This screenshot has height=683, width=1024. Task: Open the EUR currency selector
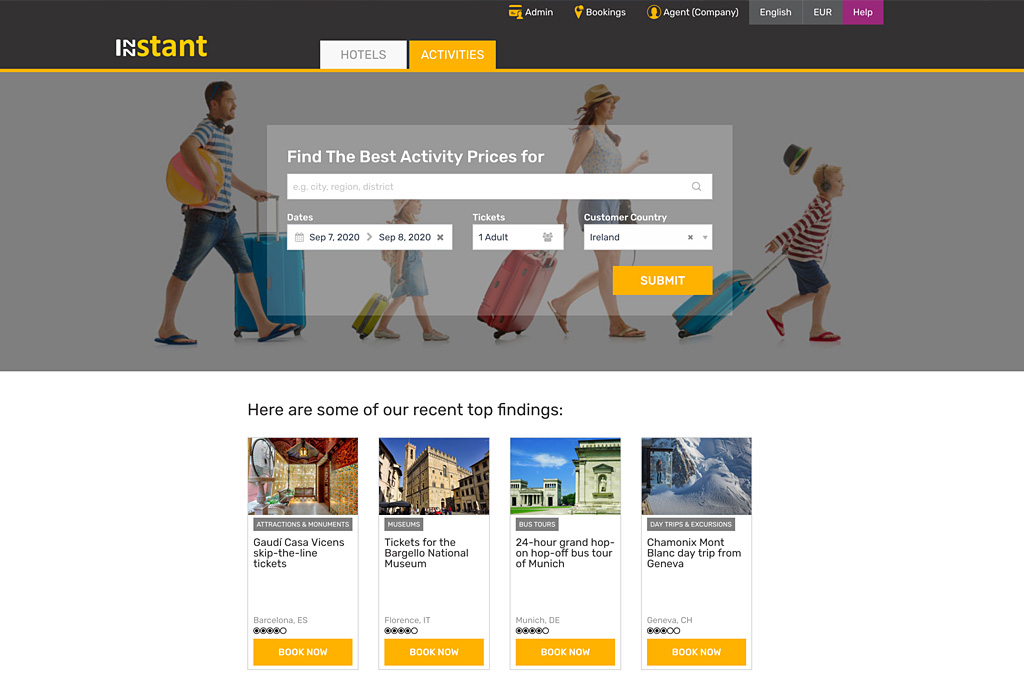click(x=822, y=12)
